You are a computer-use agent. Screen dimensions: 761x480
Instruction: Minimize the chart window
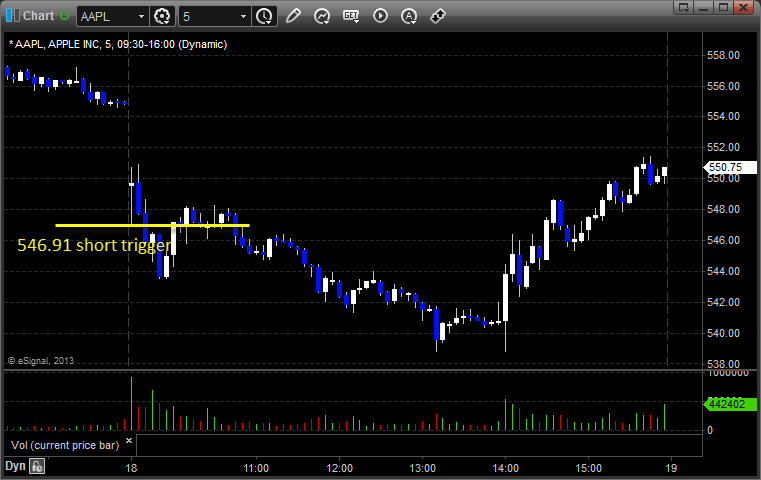704,7
